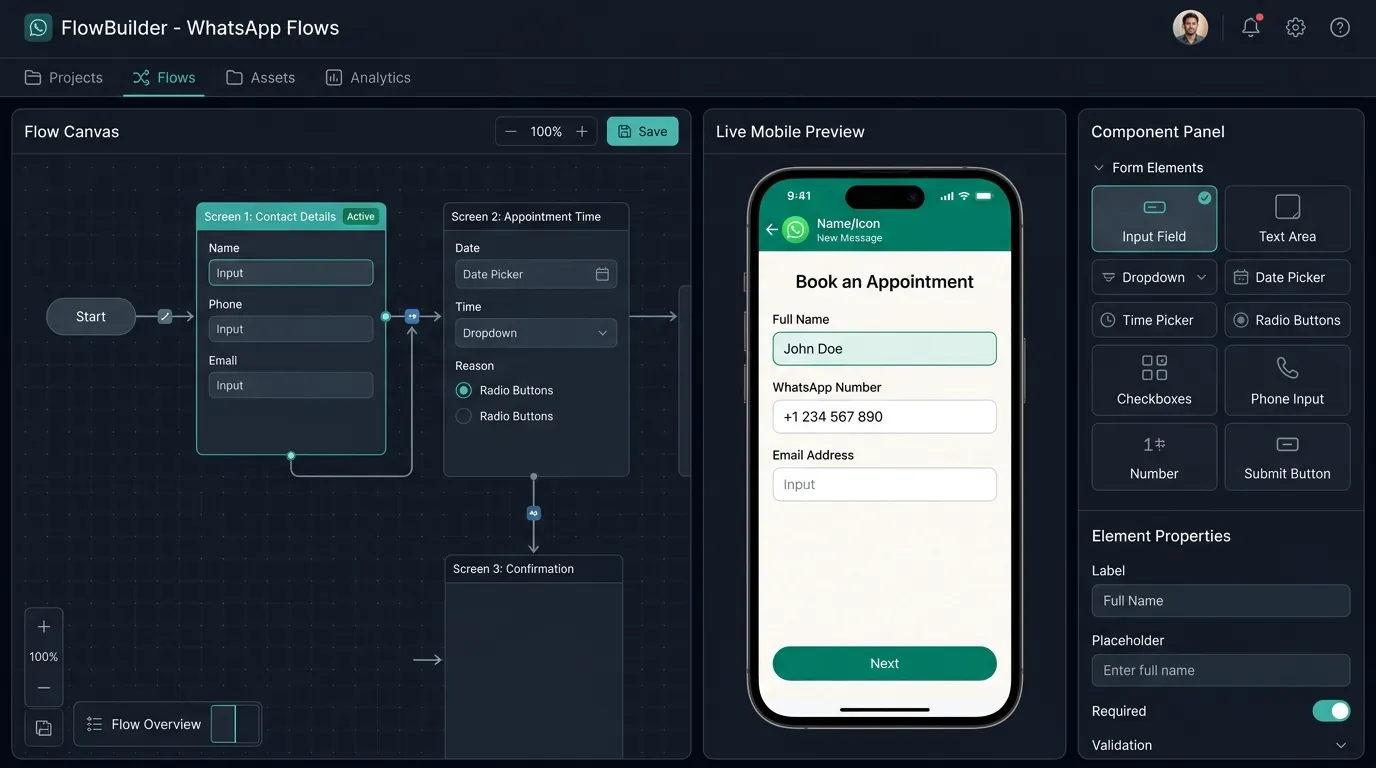
Task: Decrease zoom using toolbar minus button
Action: click(511, 132)
